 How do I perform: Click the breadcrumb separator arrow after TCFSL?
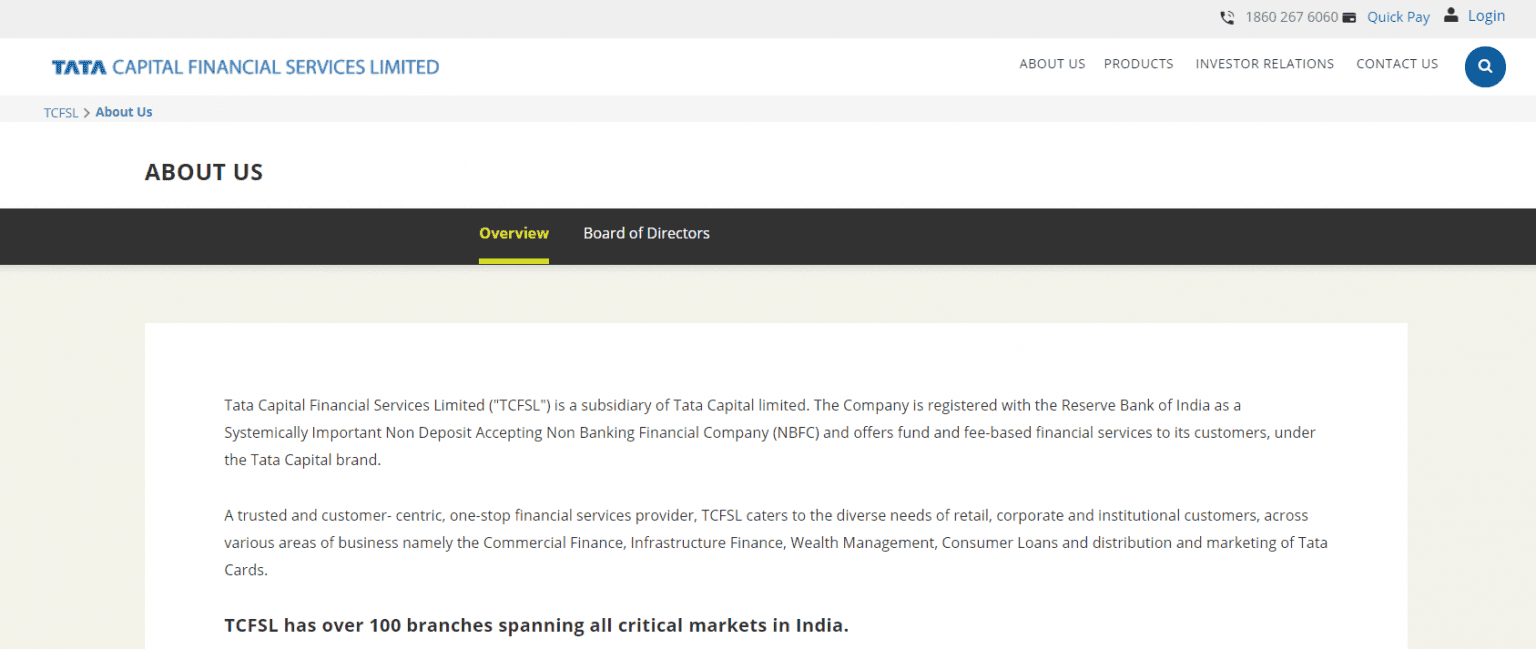click(x=86, y=112)
